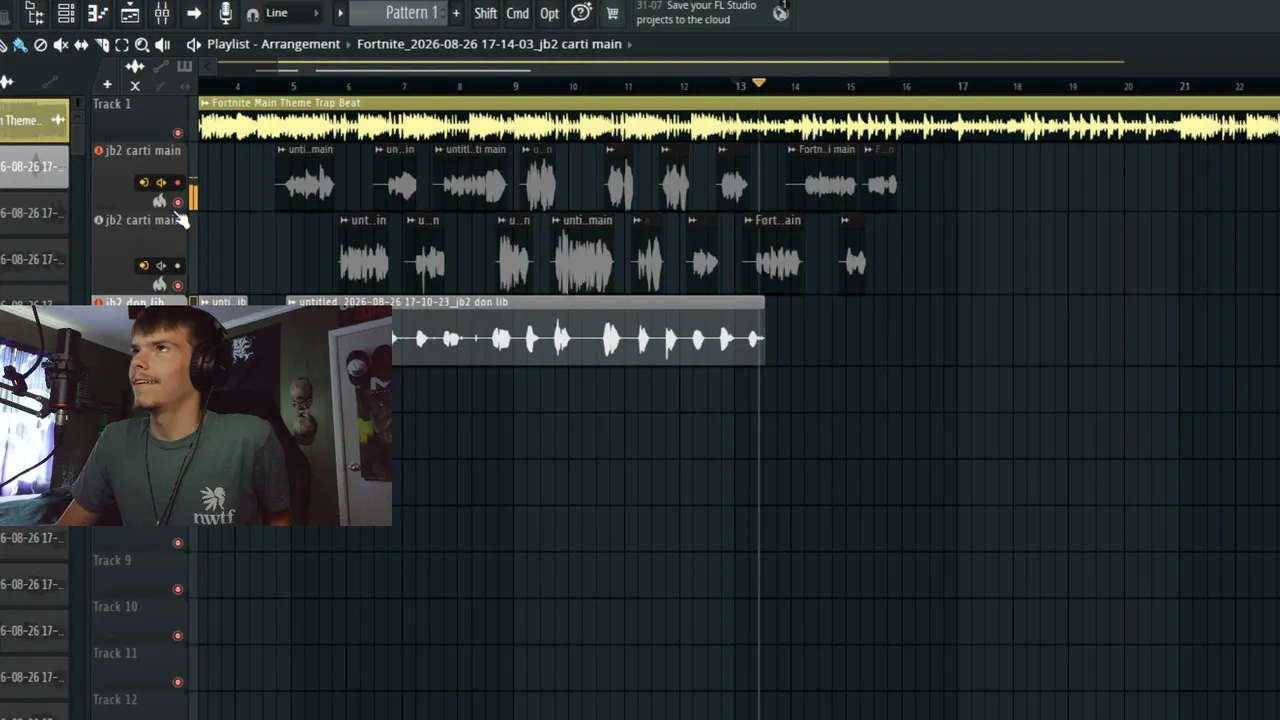Screen dimensions: 1280x720
Task: Open the Fortnite clip name breadcrumb
Action: click(489, 44)
